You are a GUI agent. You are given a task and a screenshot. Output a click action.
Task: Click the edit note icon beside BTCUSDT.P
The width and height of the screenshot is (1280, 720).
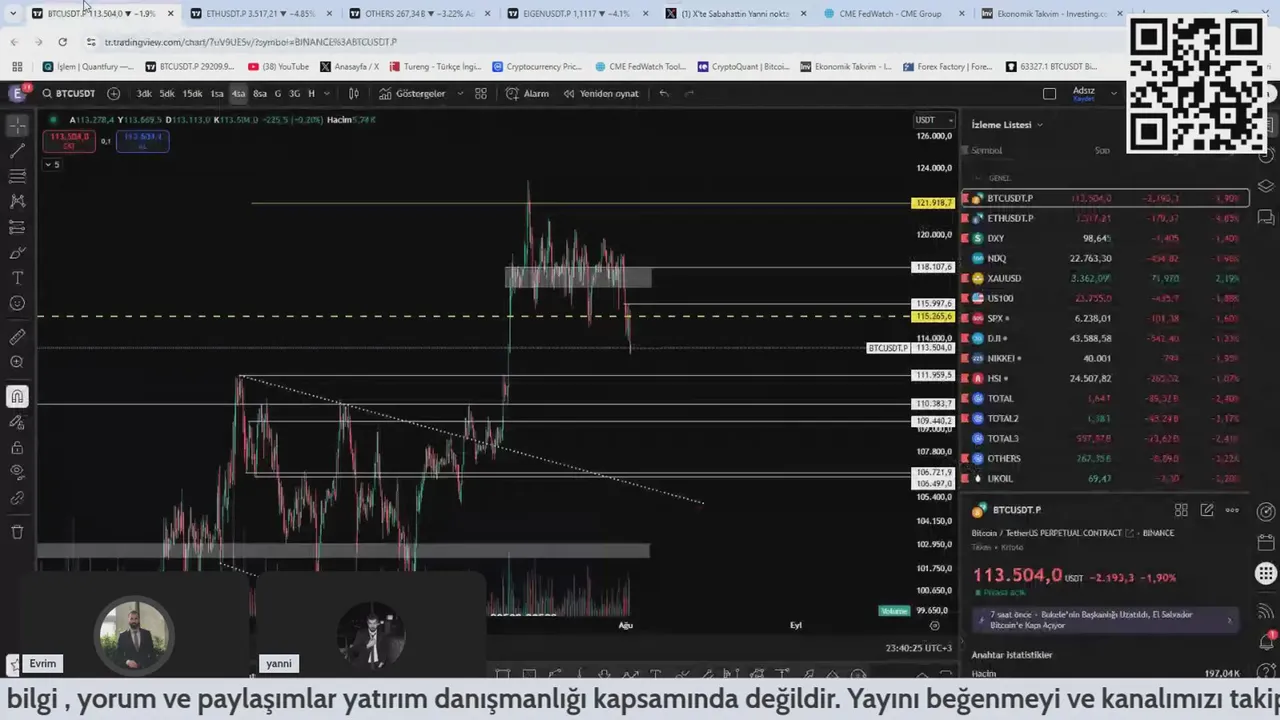[1207, 510]
